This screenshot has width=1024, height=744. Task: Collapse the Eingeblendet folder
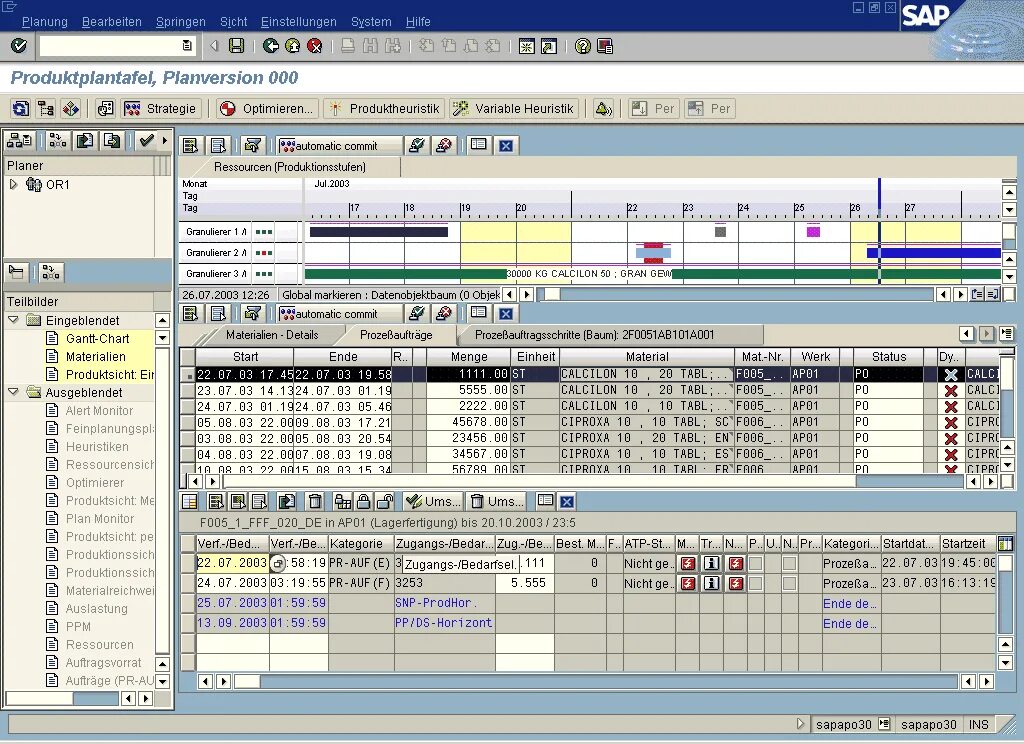pyautogui.click(x=13, y=320)
